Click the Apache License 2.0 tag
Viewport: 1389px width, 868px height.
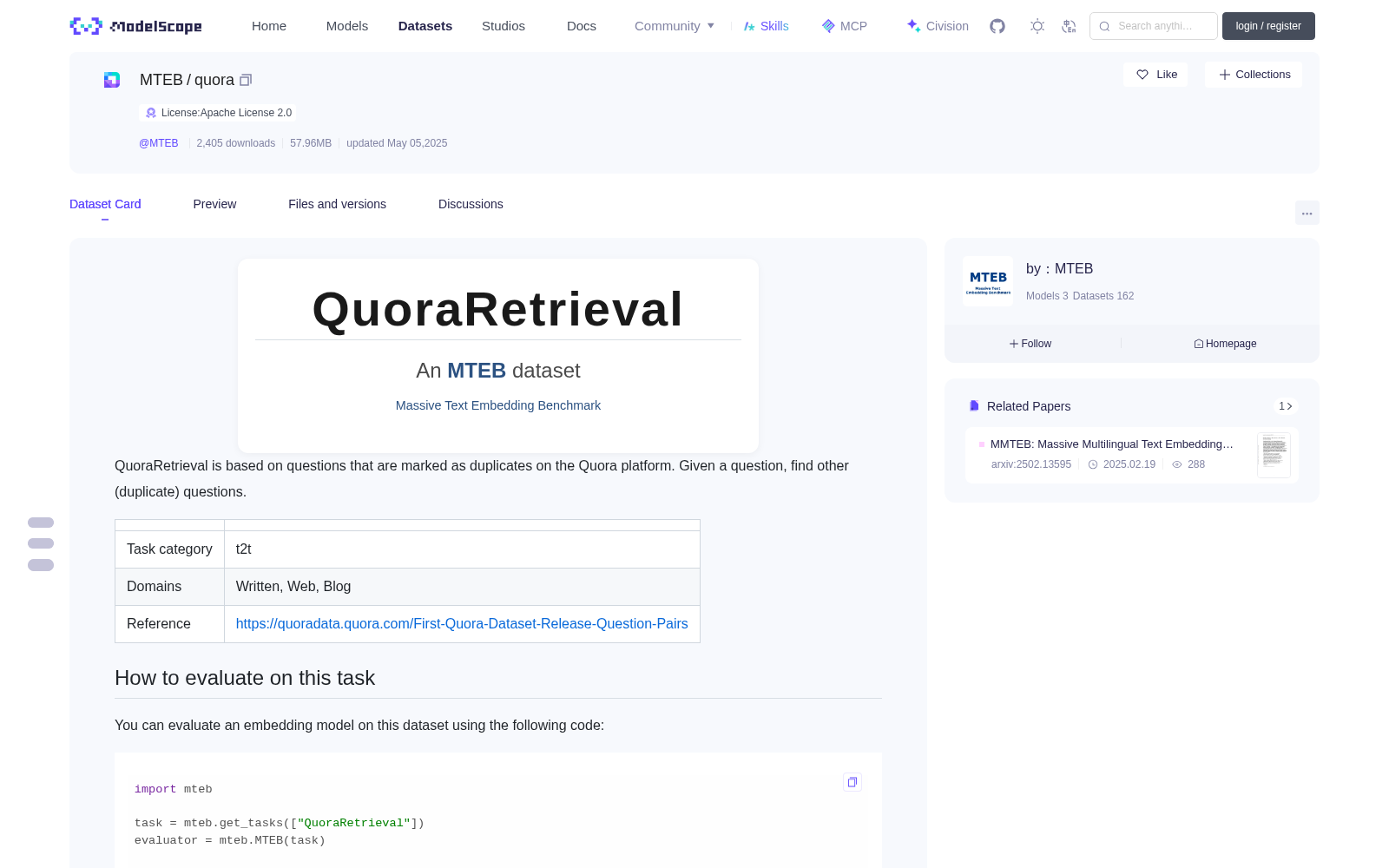coord(218,113)
